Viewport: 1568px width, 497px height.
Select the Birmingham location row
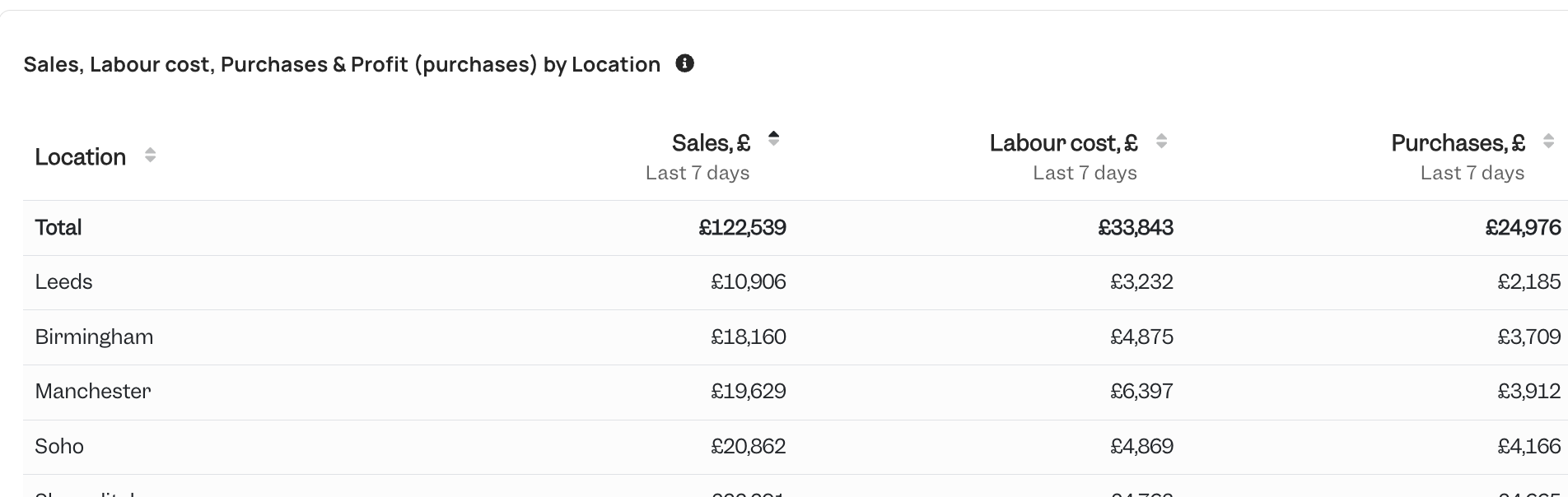click(x=796, y=337)
